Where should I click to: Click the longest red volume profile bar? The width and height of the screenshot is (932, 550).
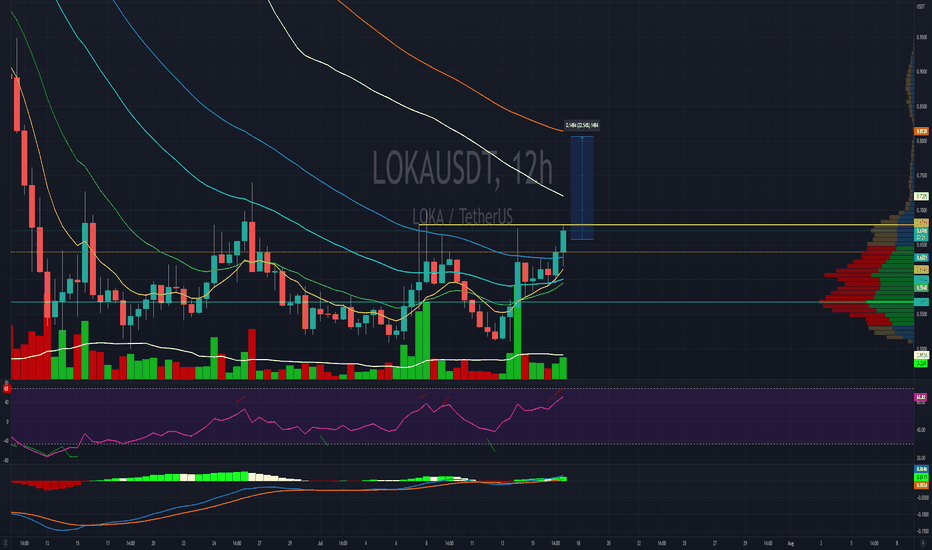[x=843, y=303]
